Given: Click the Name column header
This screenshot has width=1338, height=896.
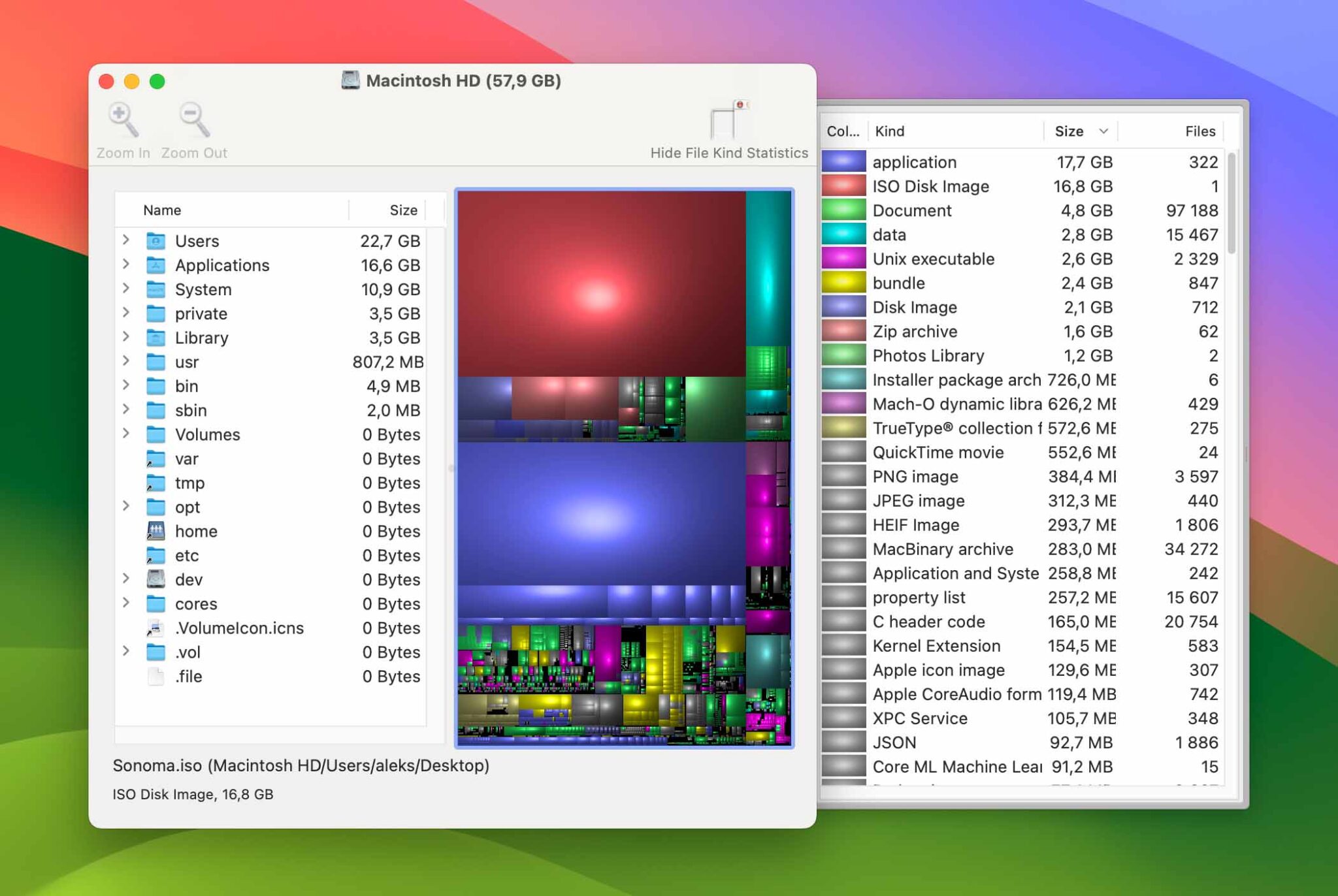Looking at the screenshot, I should [x=161, y=210].
